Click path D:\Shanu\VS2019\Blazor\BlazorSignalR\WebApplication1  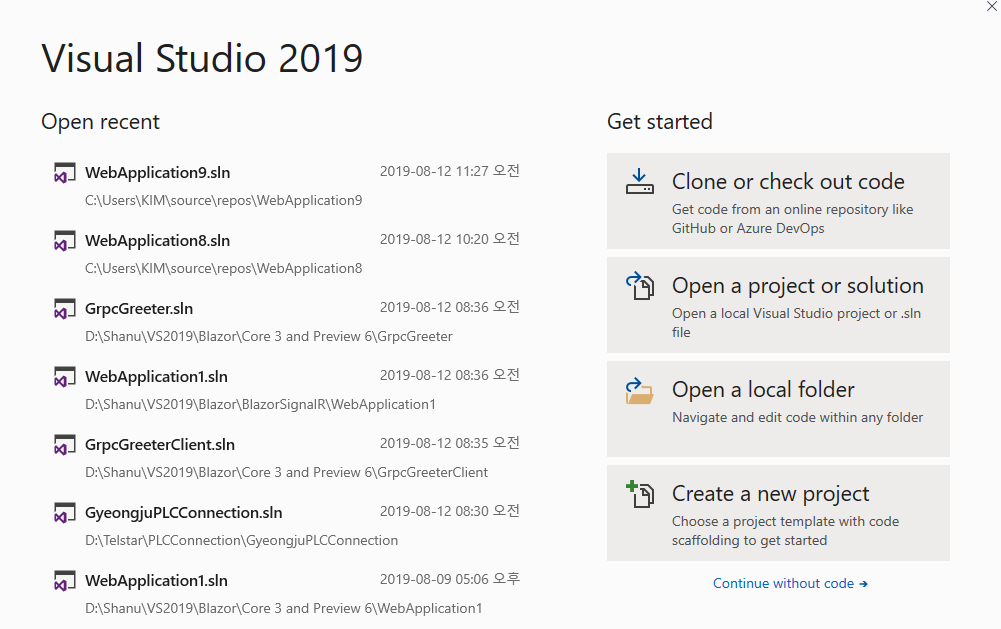pyautogui.click(x=260, y=404)
